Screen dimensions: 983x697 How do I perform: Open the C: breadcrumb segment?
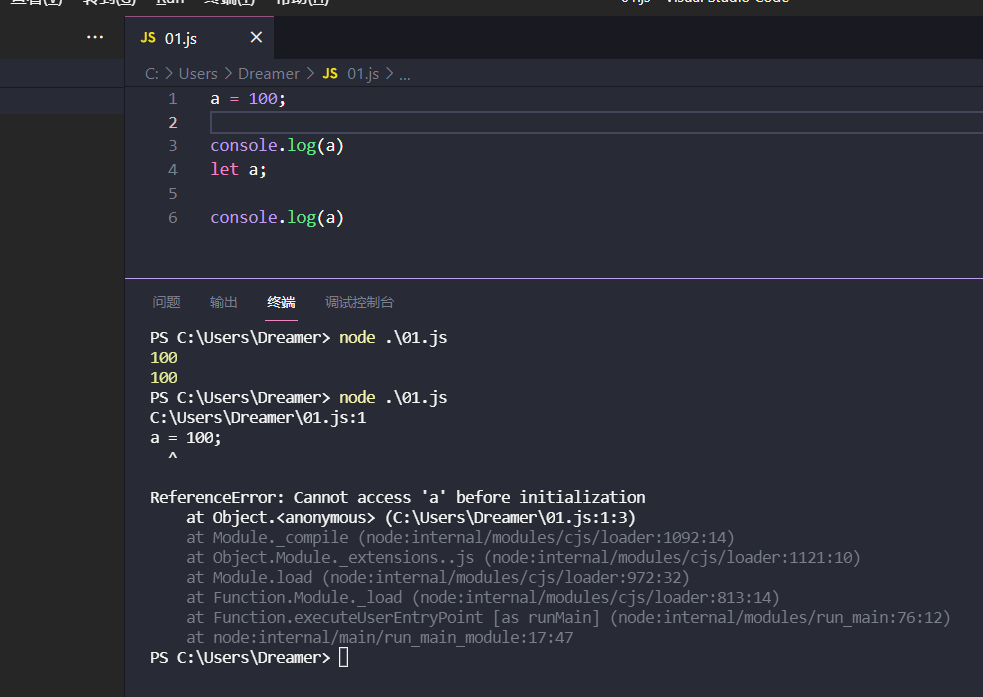[x=152, y=74]
